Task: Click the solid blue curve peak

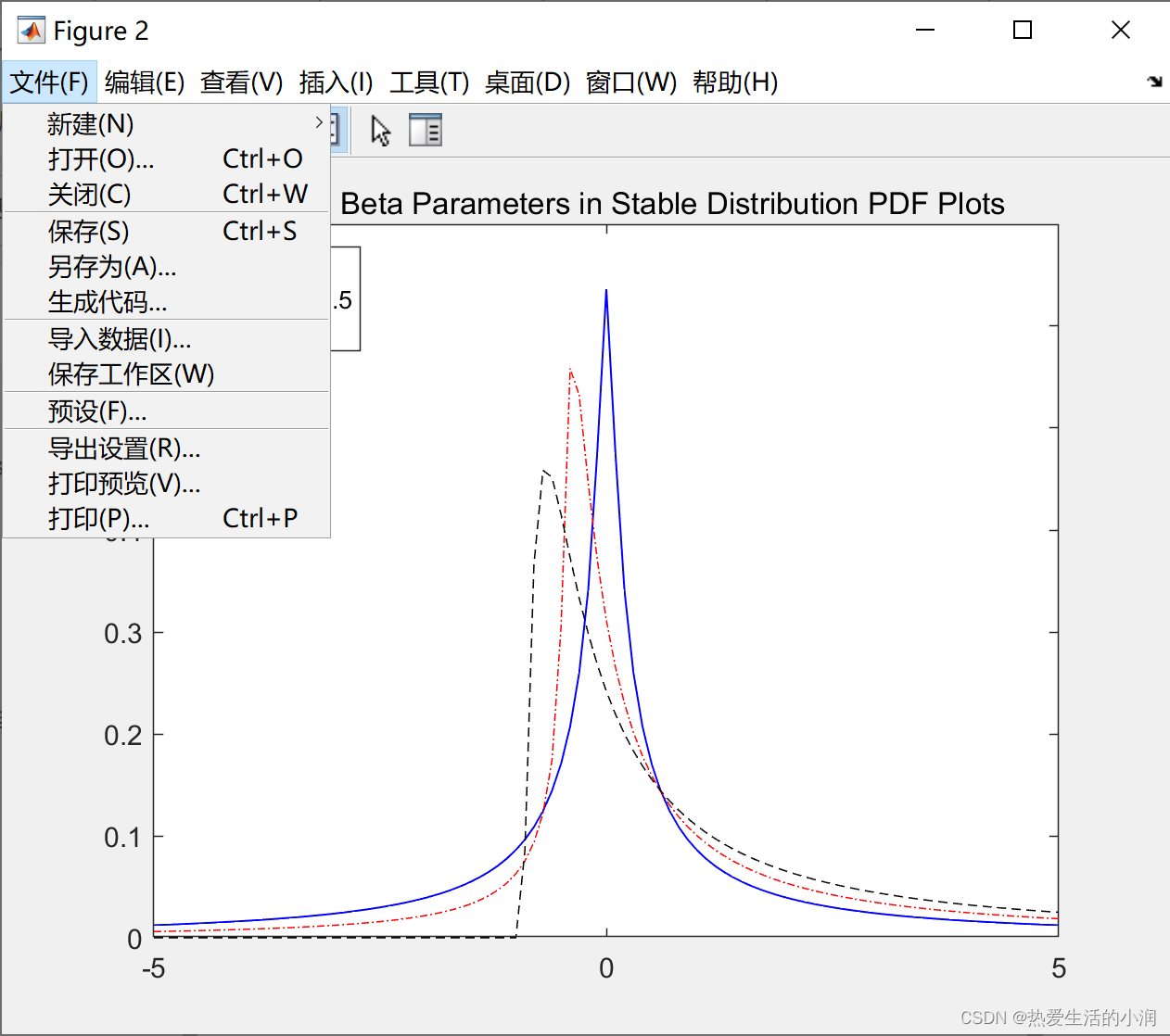Action: pyautogui.click(x=606, y=291)
